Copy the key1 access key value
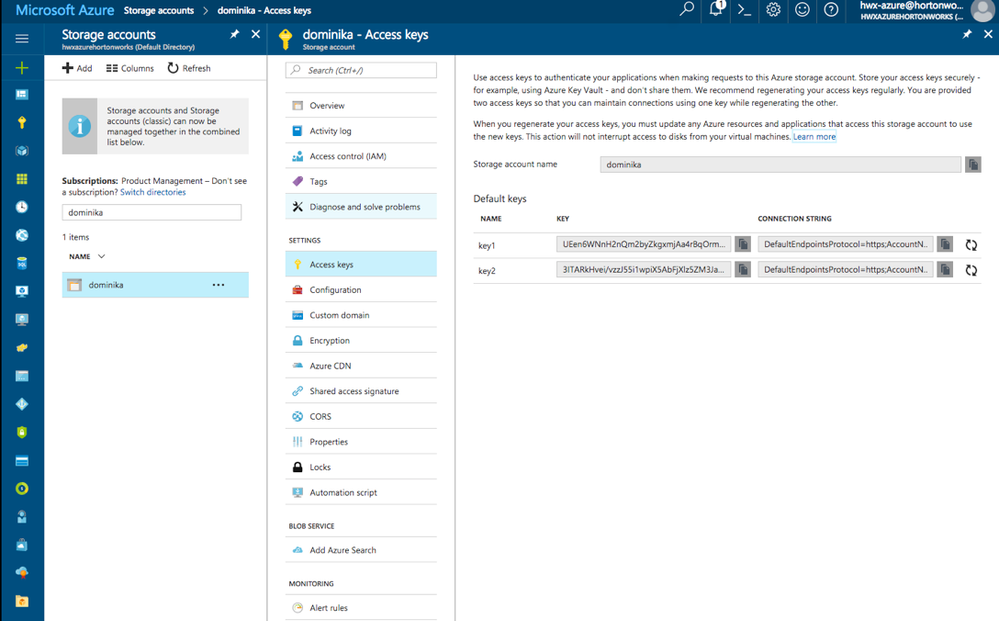Image resolution: width=999 pixels, height=621 pixels. (743, 244)
